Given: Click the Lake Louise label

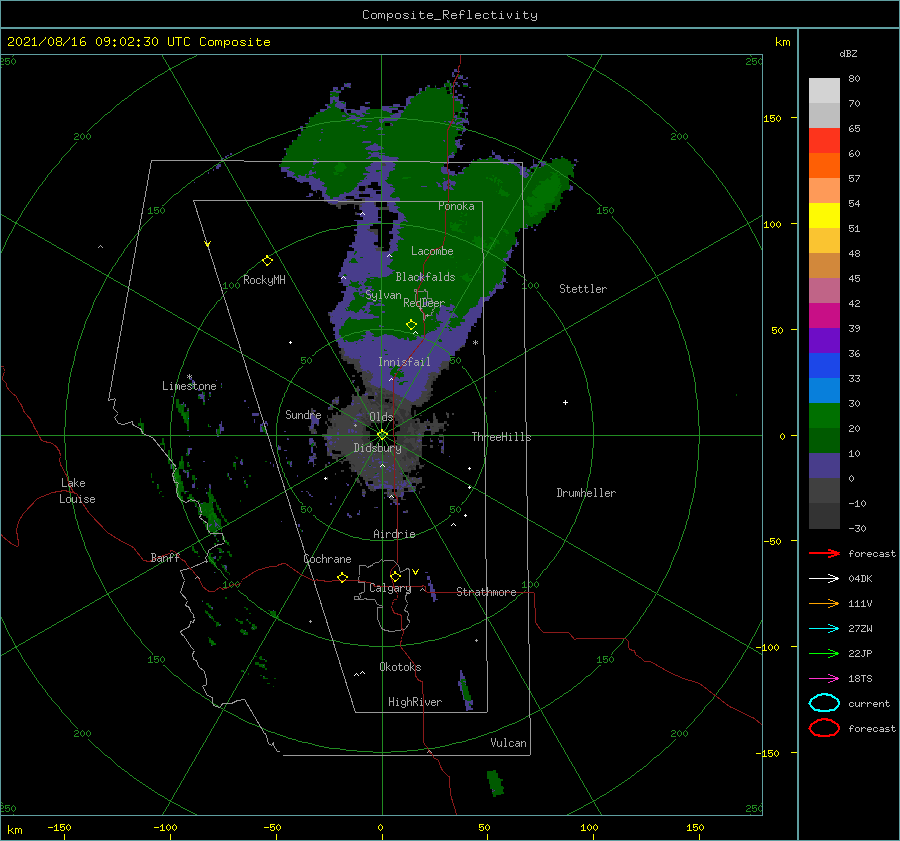Looking at the screenshot, I should coord(77,491).
